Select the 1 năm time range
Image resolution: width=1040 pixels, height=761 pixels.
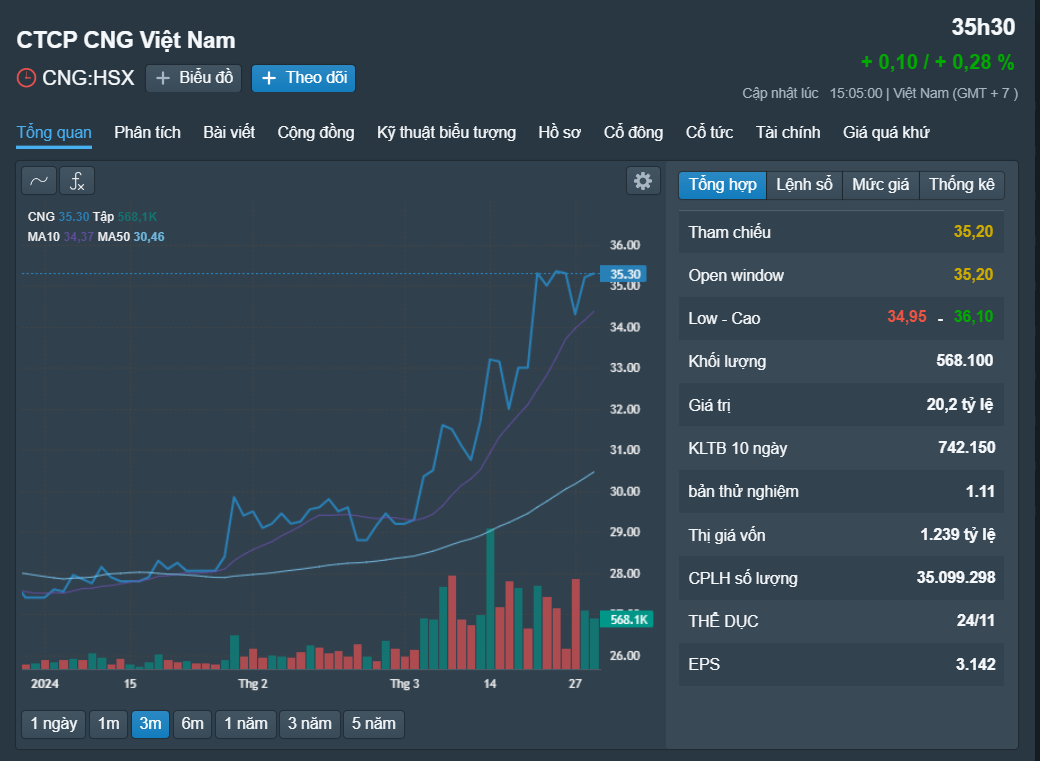(x=245, y=724)
